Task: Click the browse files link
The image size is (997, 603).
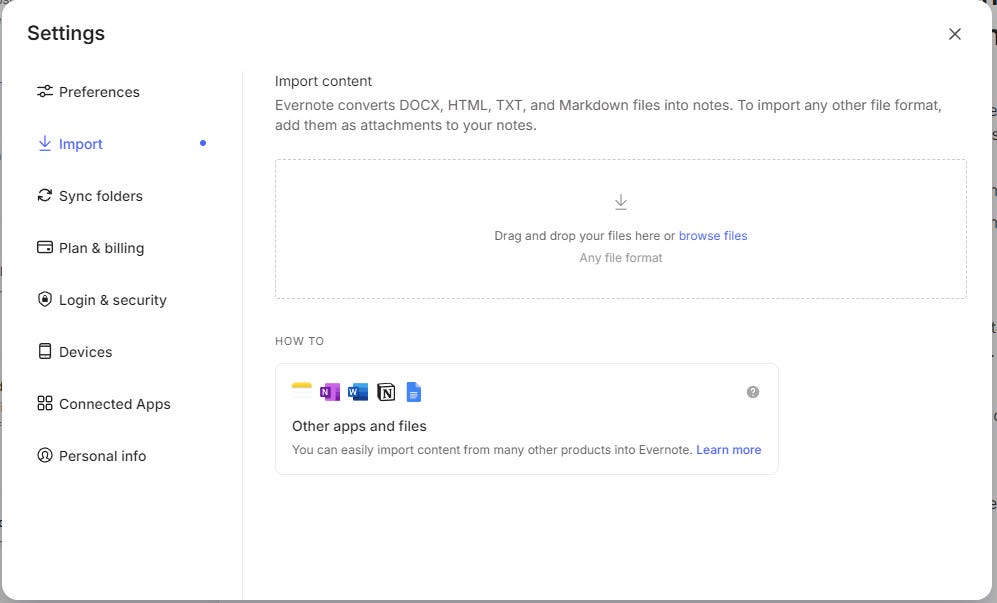Action: pyautogui.click(x=713, y=236)
